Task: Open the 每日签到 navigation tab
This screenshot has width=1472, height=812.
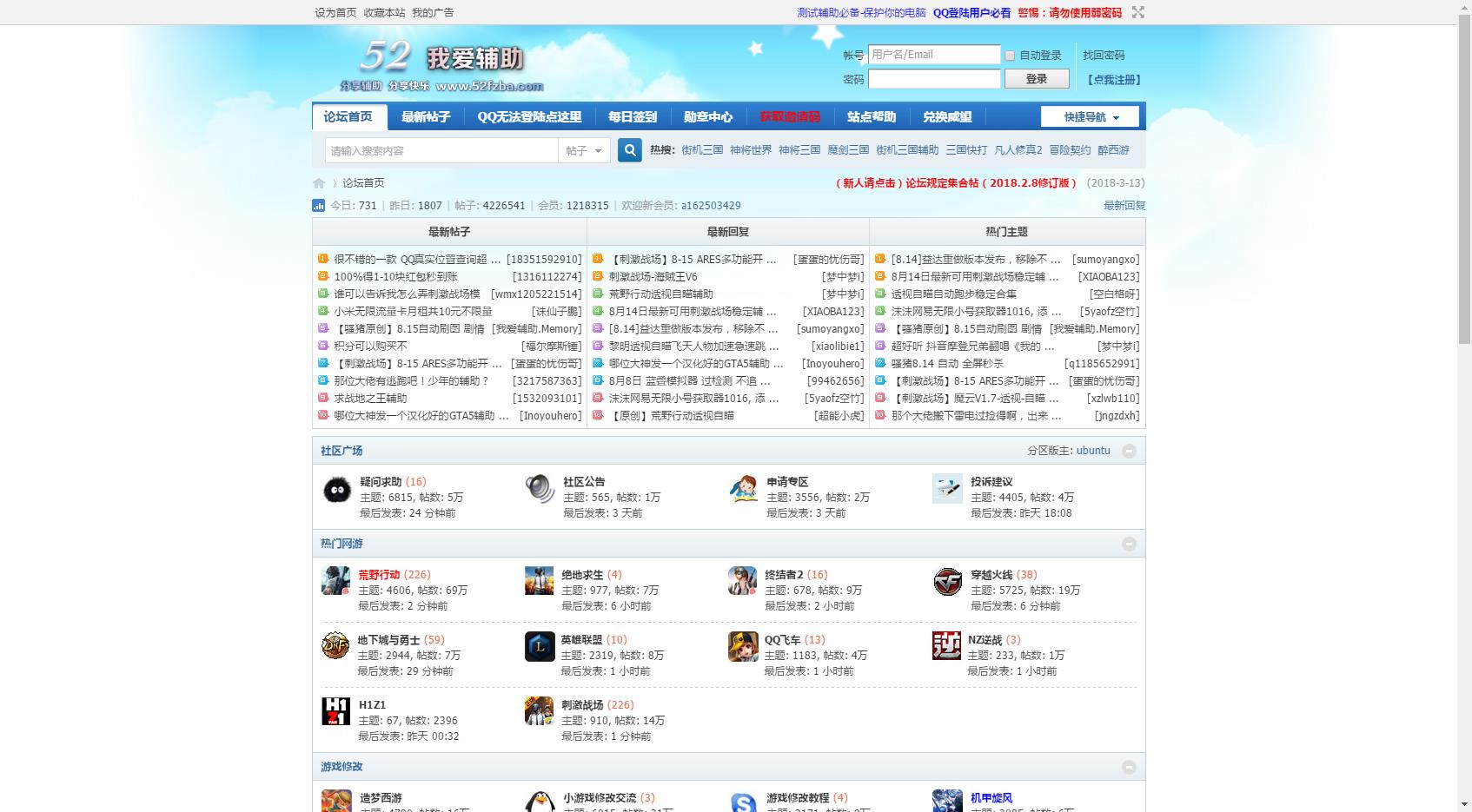Action: [x=632, y=117]
